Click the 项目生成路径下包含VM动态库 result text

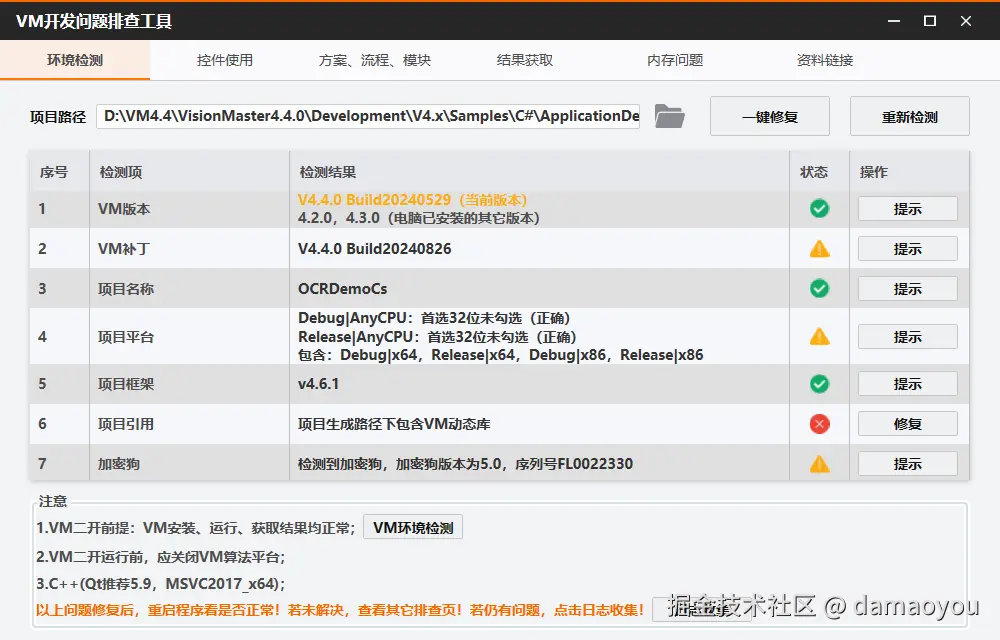tap(394, 424)
